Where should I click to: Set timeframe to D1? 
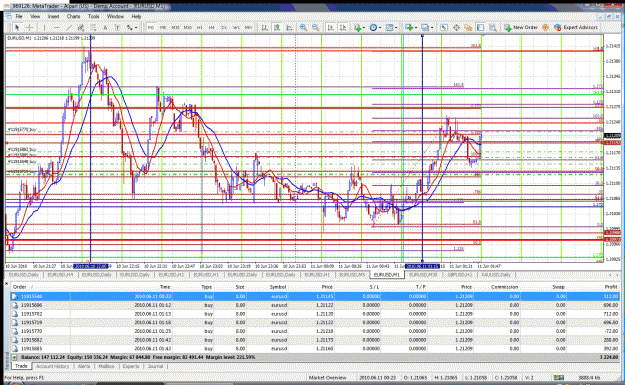[x=224, y=28]
